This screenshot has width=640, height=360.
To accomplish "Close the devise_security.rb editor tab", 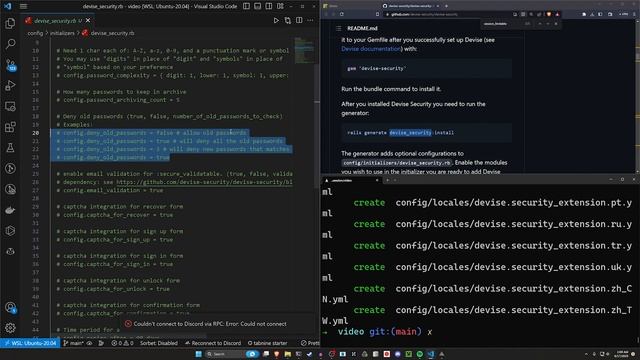I will tap(88, 20).
